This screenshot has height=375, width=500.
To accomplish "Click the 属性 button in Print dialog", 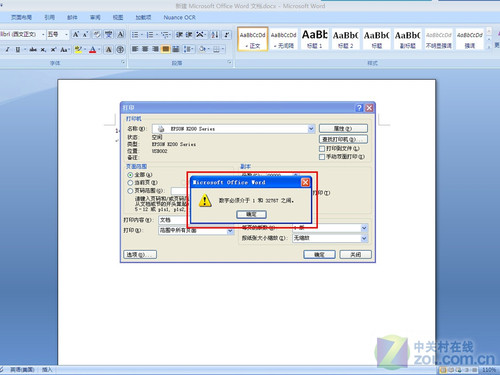I will (x=343, y=129).
